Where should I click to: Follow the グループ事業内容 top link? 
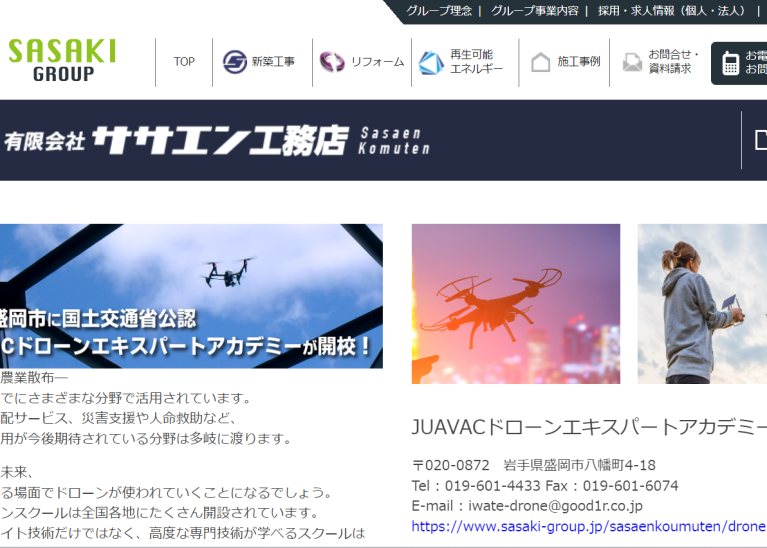(535, 11)
